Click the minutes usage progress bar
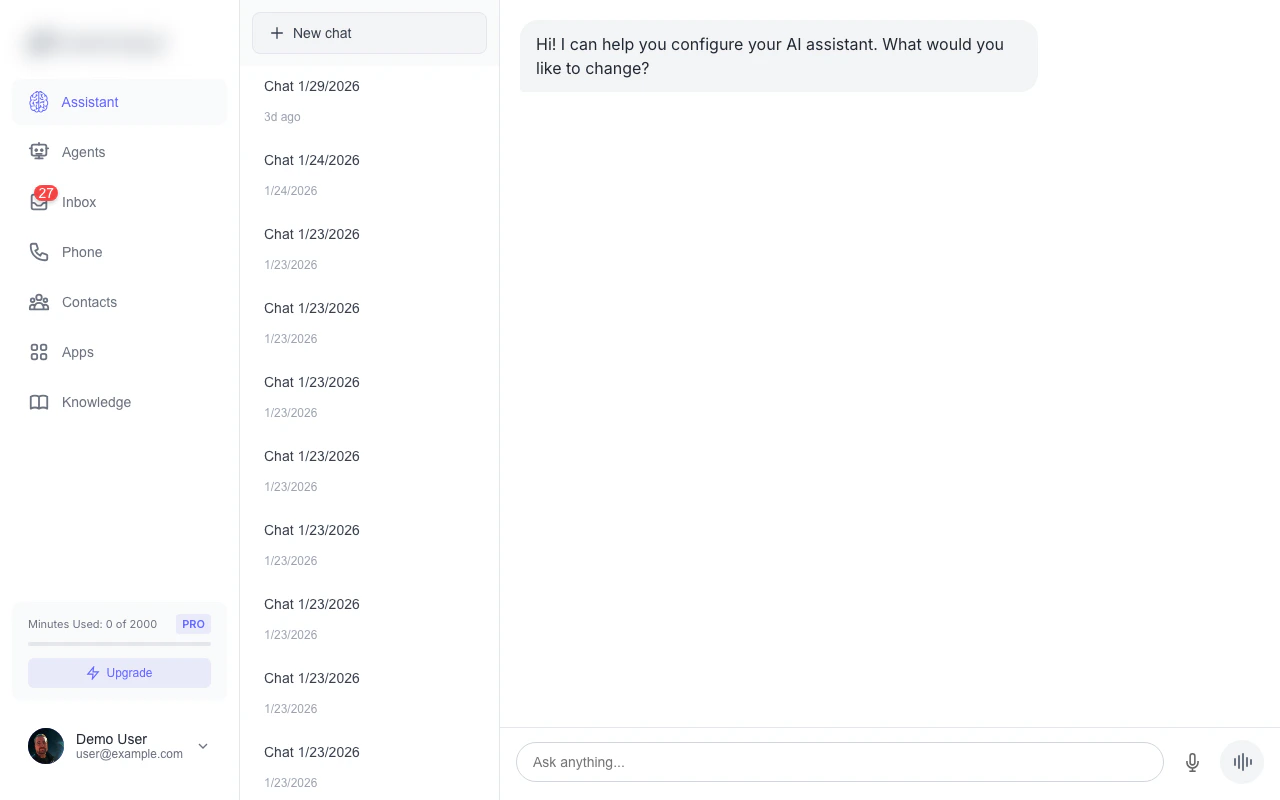 [x=119, y=645]
